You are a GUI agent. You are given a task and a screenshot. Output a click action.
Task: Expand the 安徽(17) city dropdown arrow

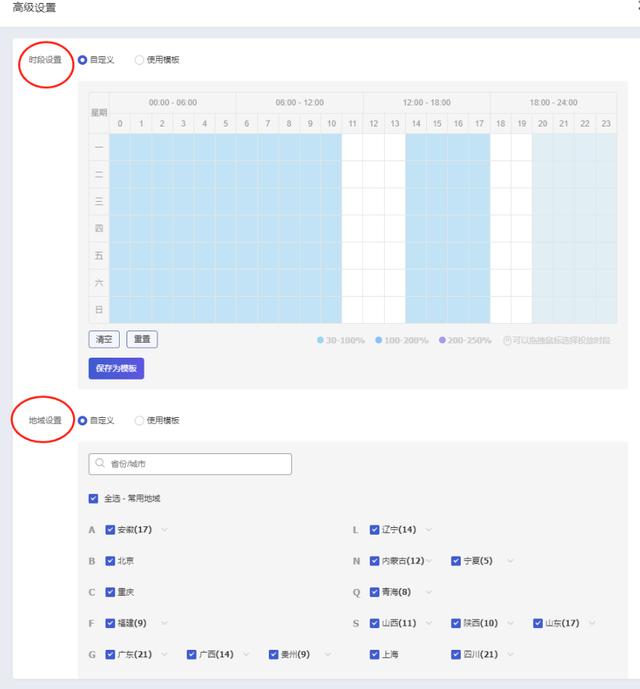coord(164,529)
